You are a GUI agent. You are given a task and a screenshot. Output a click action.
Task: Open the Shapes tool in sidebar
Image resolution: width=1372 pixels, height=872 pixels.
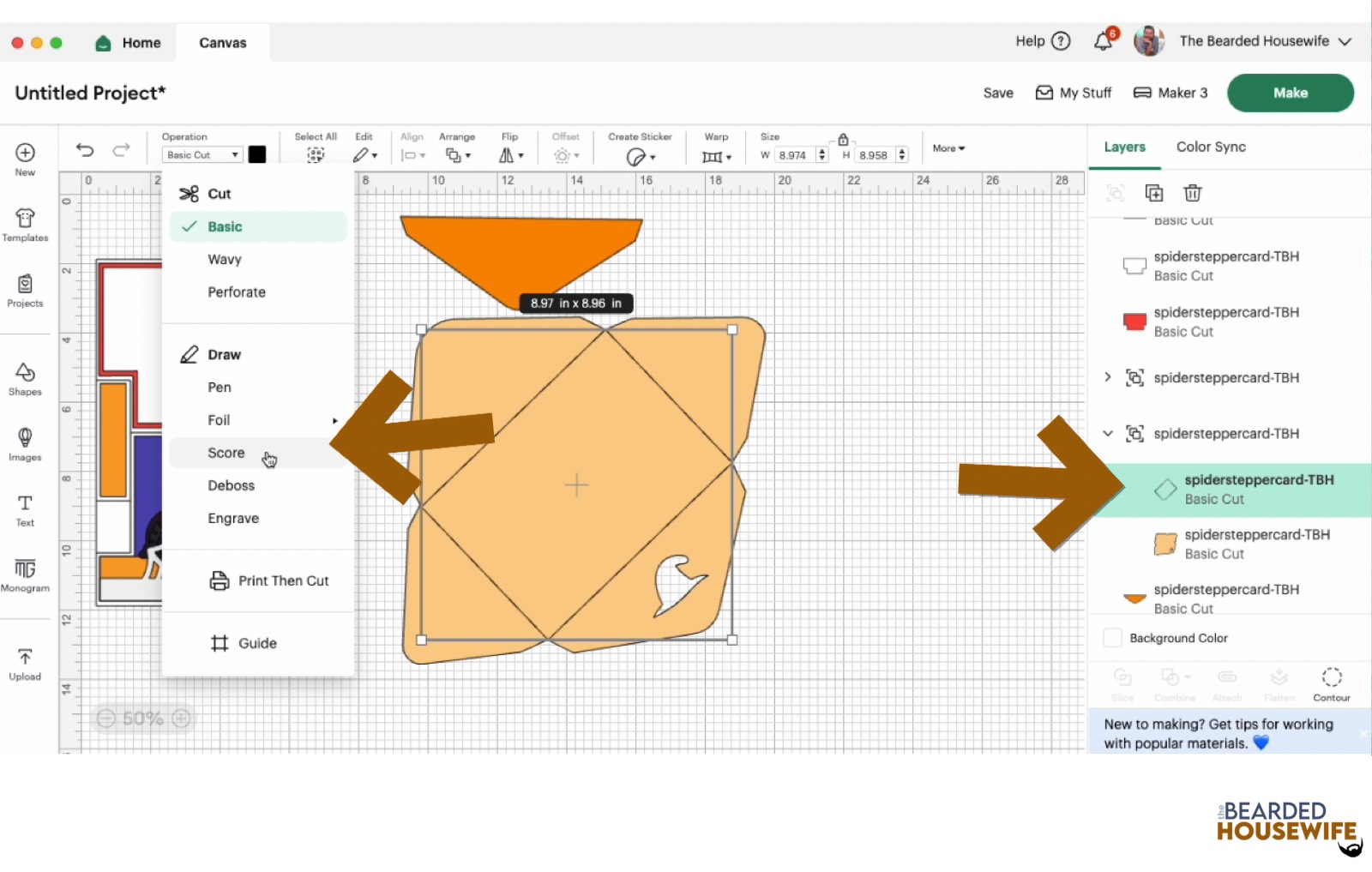click(x=25, y=377)
